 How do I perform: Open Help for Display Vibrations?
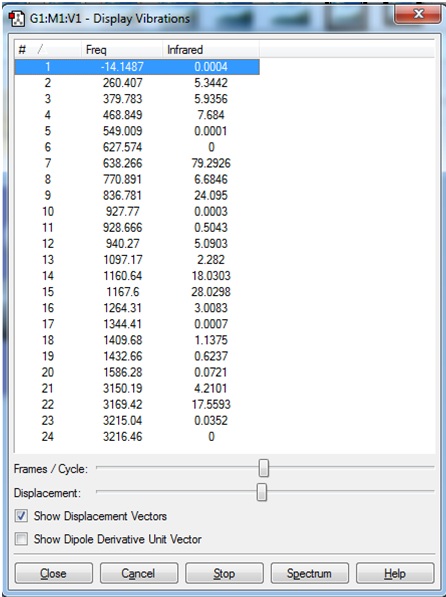(x=395, y=573)
